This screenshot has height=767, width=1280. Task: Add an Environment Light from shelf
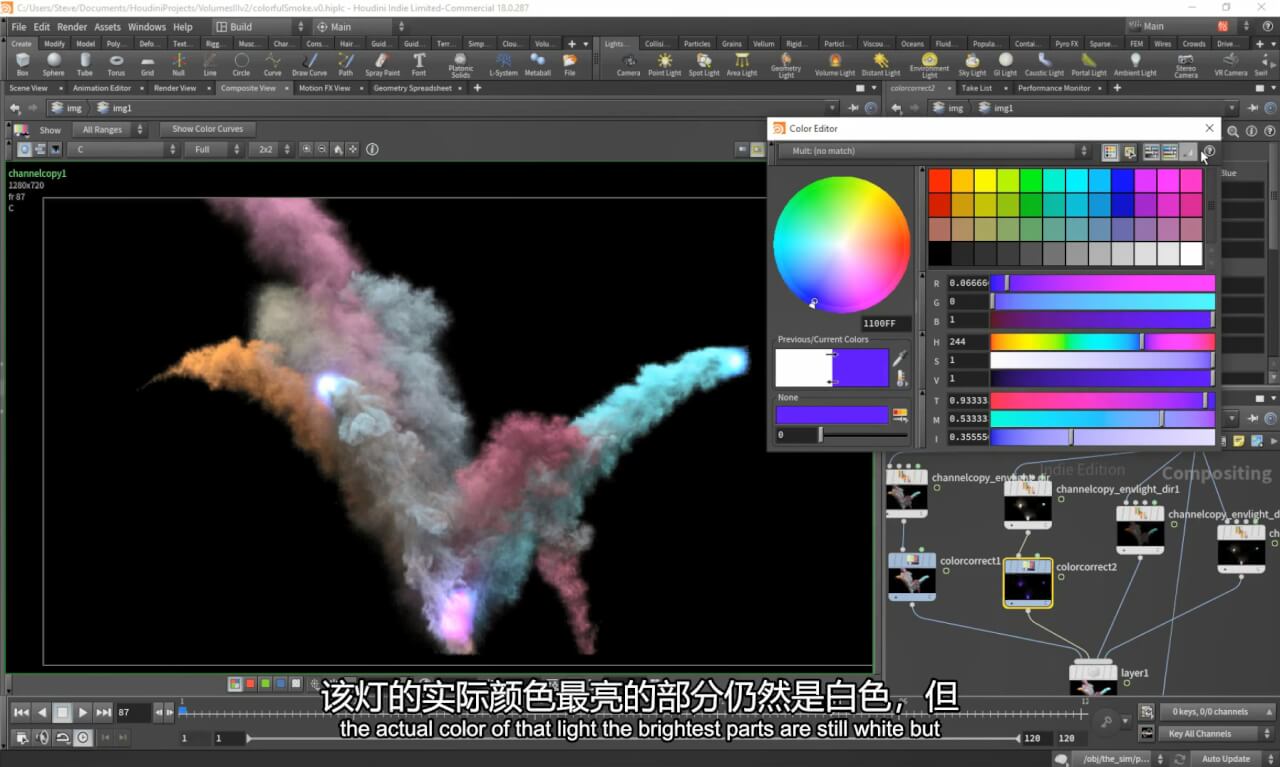pyautogui.click(x=929, y=66)
